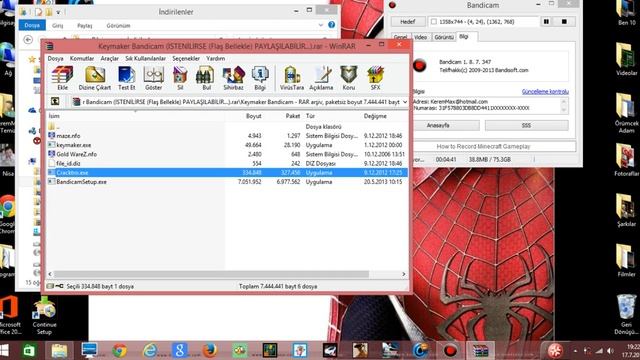Screen dimensions: 640x360
Task: Click the Sil (Delete) toolbar icon
Action: pos(180,78)
